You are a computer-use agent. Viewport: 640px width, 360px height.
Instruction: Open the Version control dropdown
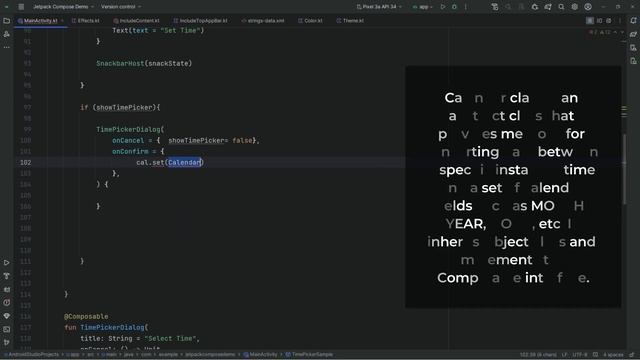click(121, 7)
